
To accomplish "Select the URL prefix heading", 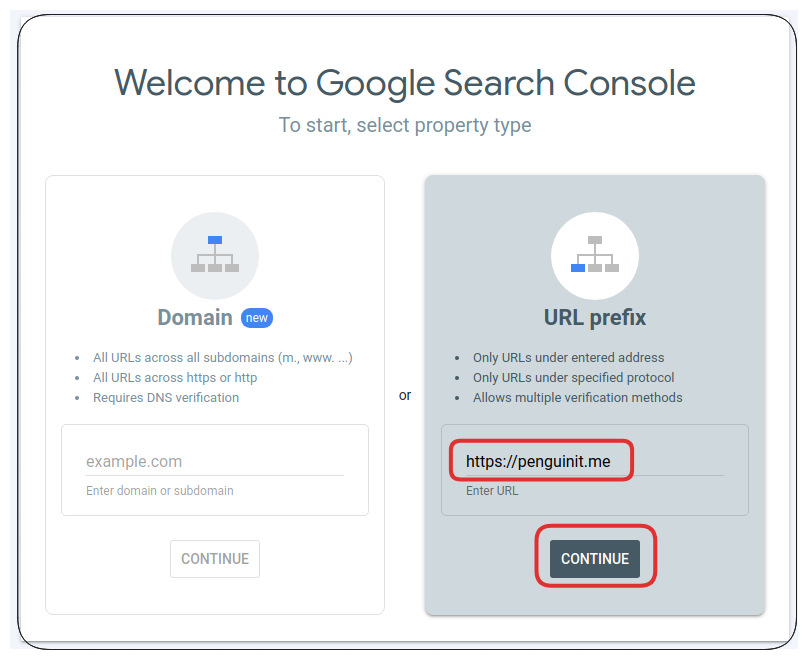I will click(x=595, y=317).
